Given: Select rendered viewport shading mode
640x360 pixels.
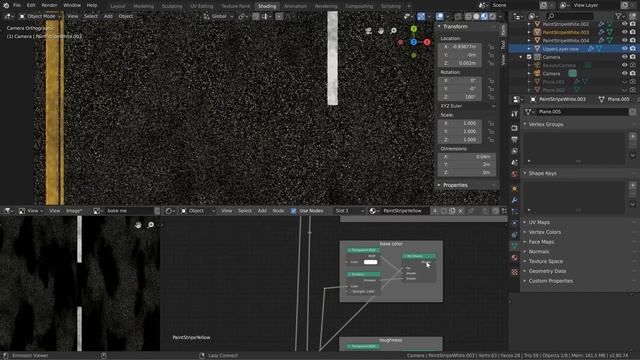Looking at the screenshot, I should click(493, 16).
